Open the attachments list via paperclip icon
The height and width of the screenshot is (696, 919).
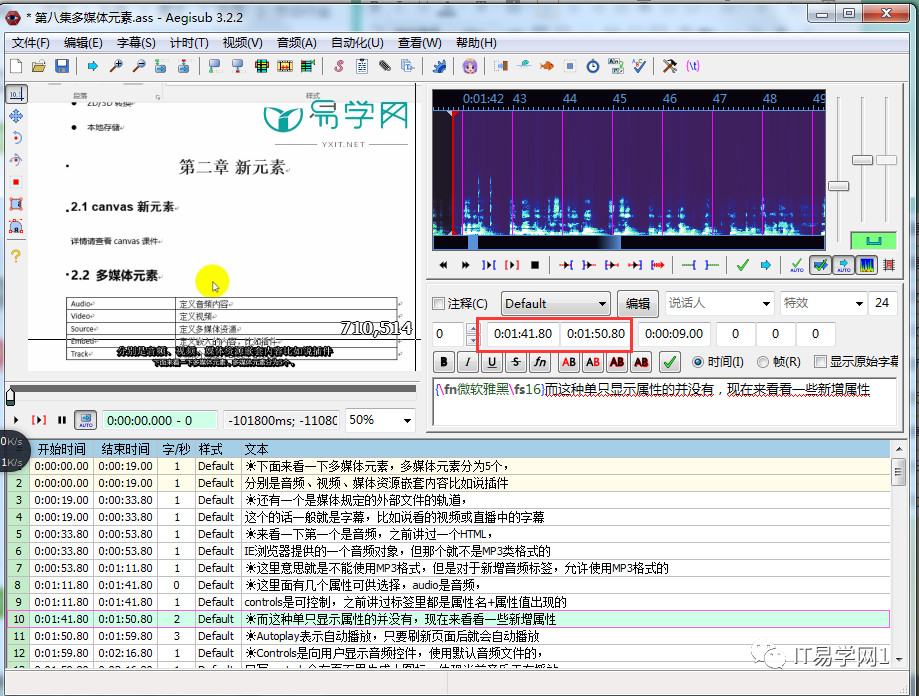point(383,66)
